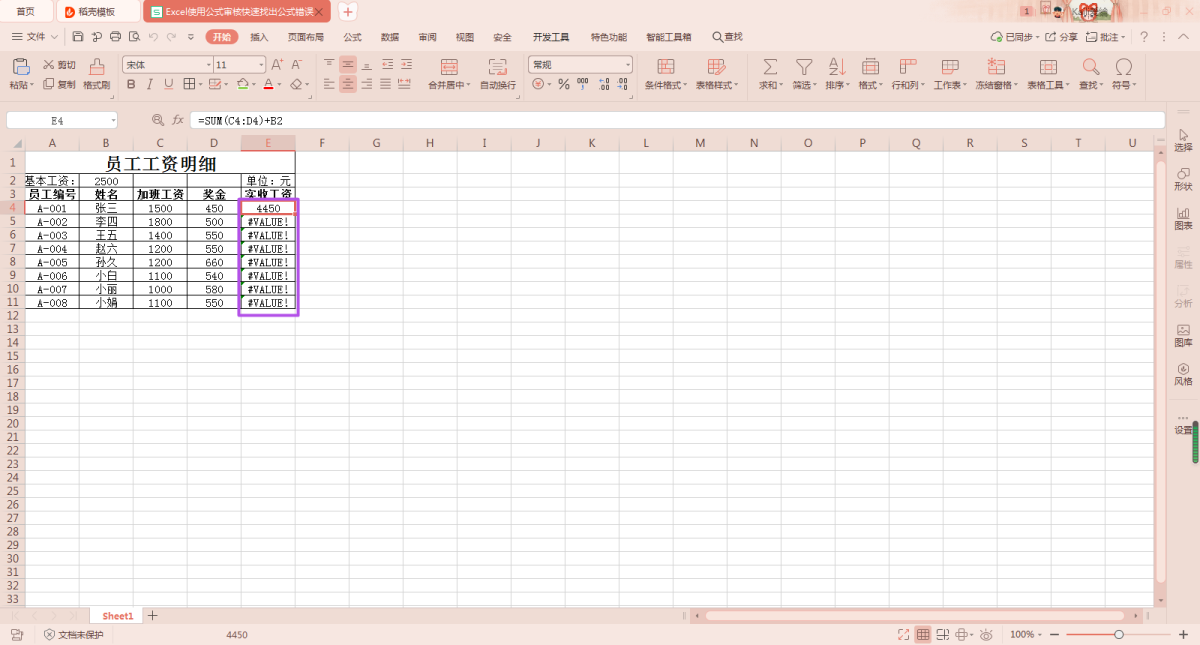Click the Filter (筛选) funnel icon

pyautogui.click(x=803, y=67)
